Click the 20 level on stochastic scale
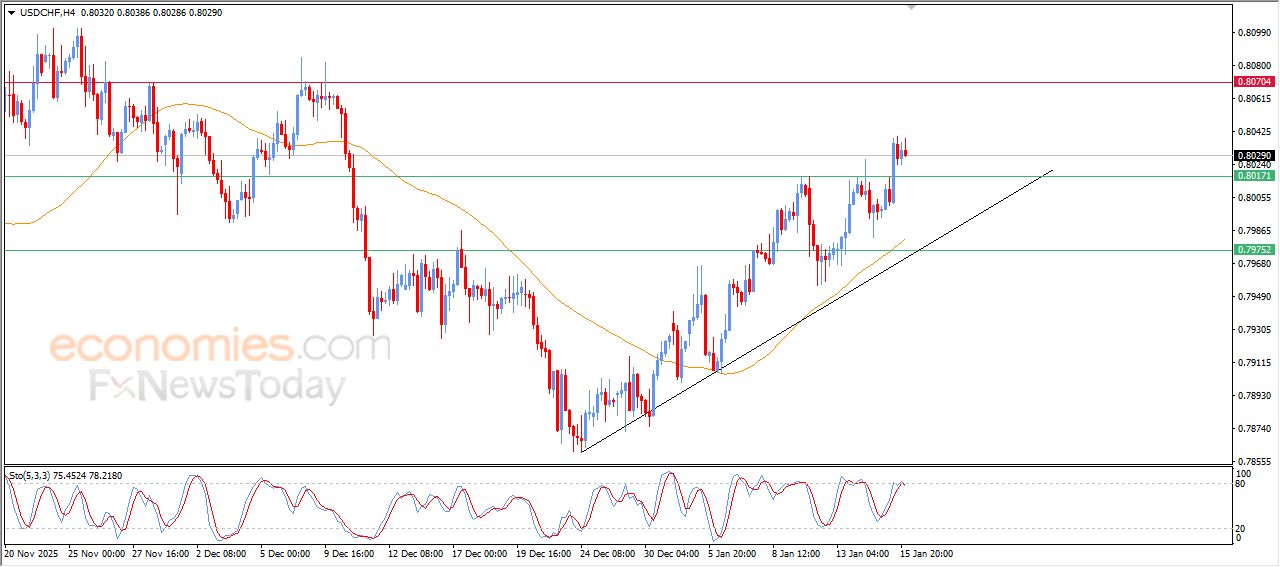This screenshot has width=1280, height=567. pos(1241,527)
